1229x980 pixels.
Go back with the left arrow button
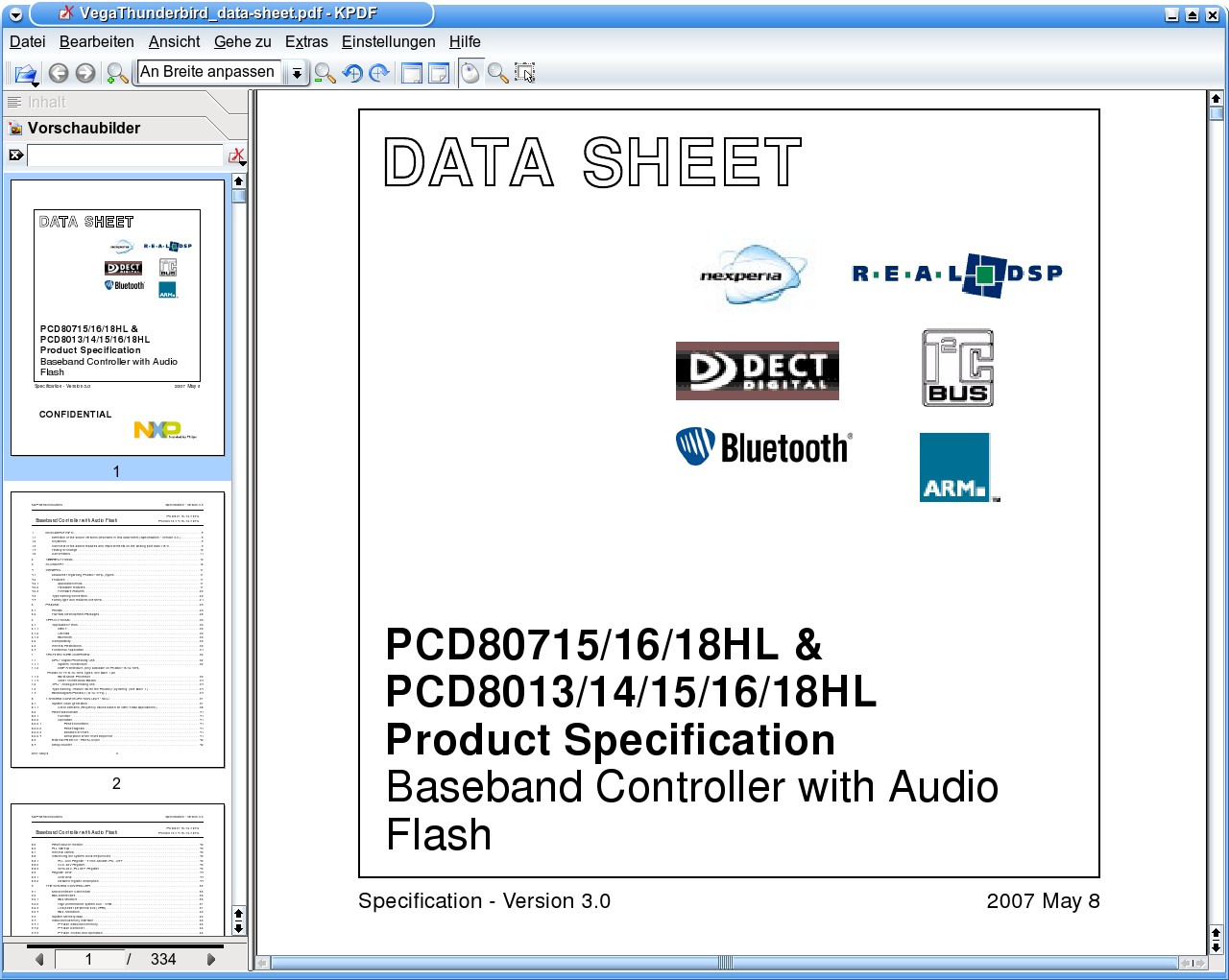pos(59,73)
